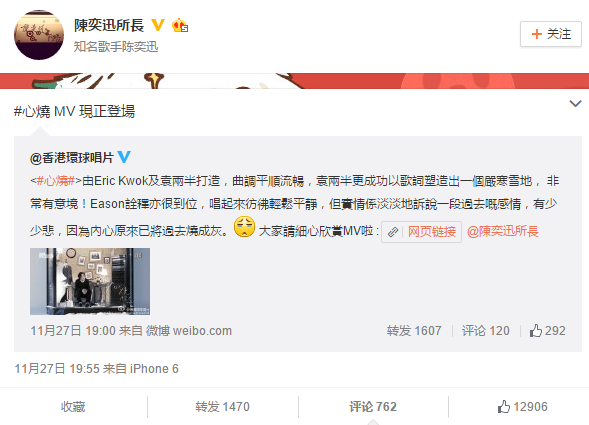Screen dimensions: 589x425
Task: Expand the post options chevron arrow
Action: click(x=575, y=104)
